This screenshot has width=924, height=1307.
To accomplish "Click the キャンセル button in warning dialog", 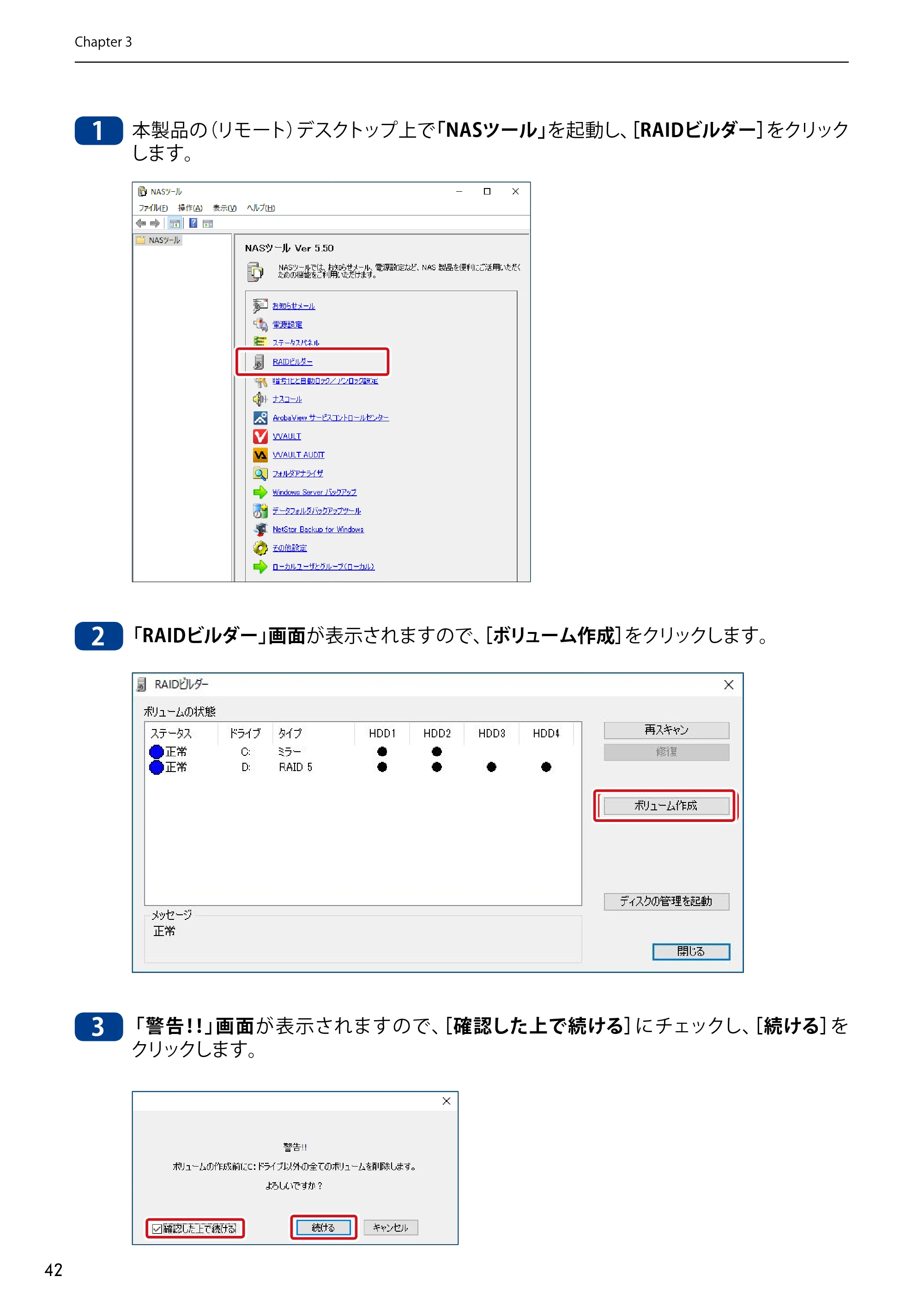I will [x=390, y=1228].
